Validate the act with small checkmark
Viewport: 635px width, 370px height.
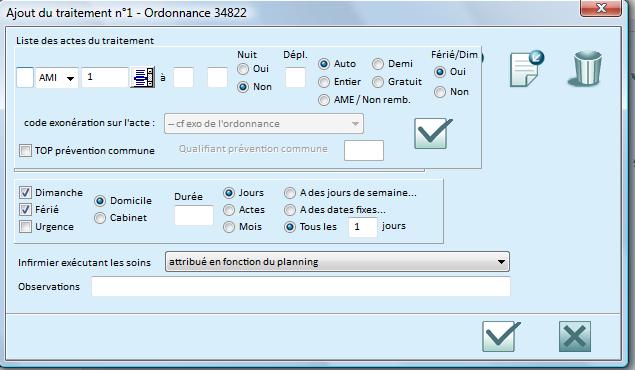[x=433, y=134]
